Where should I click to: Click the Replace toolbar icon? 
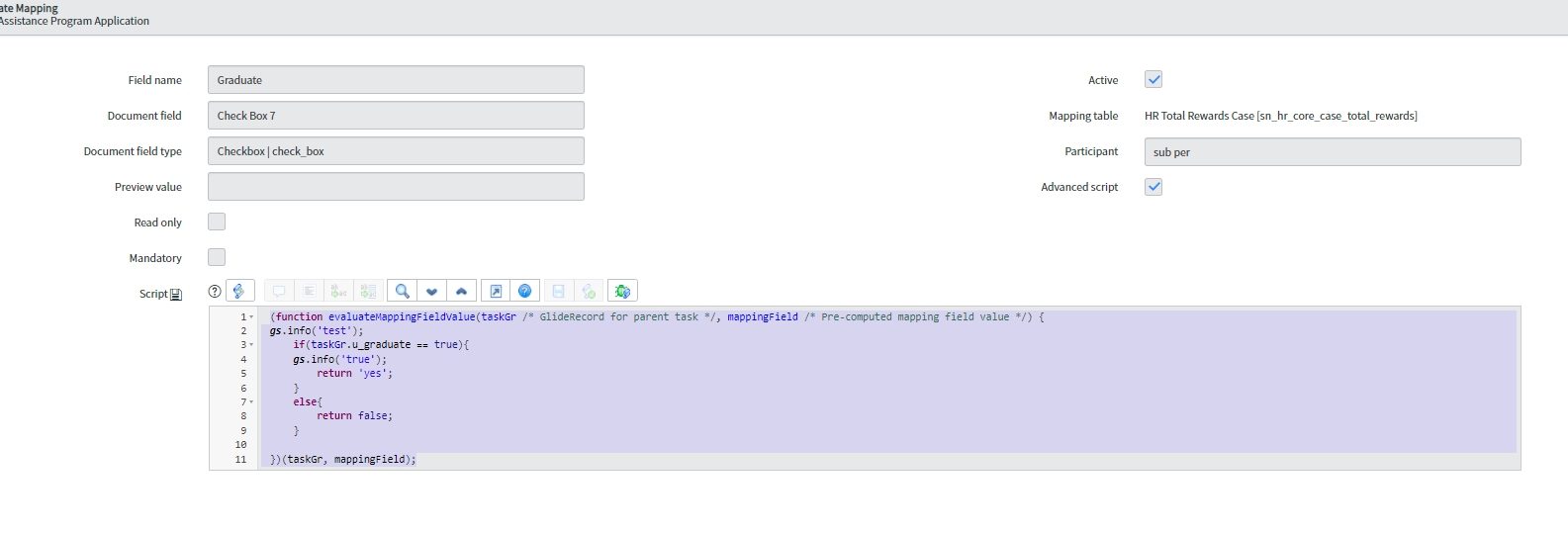(338, 291)
